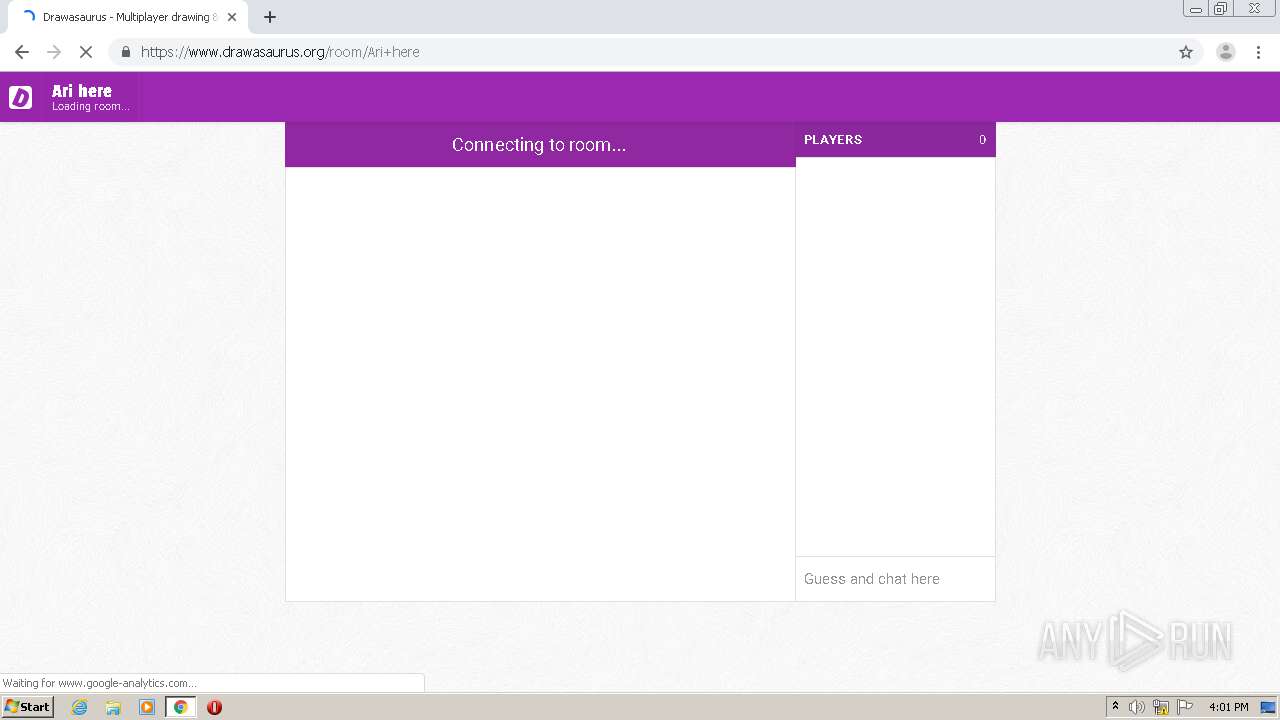Open the Windows Start menu
Screen dimensions: 1280x720
tap(27, 707)
